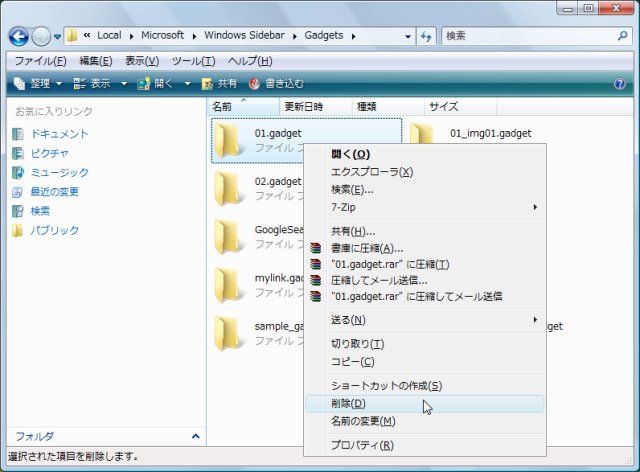Select the 01_img01.gadget folder
This screenshot has height=472, width=640.
click(491, 133)
